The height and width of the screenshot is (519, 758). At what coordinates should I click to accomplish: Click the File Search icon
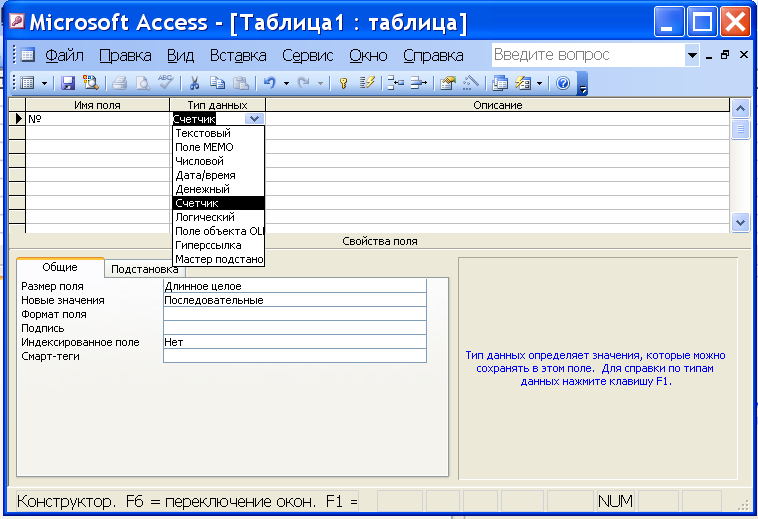point(90,83)
